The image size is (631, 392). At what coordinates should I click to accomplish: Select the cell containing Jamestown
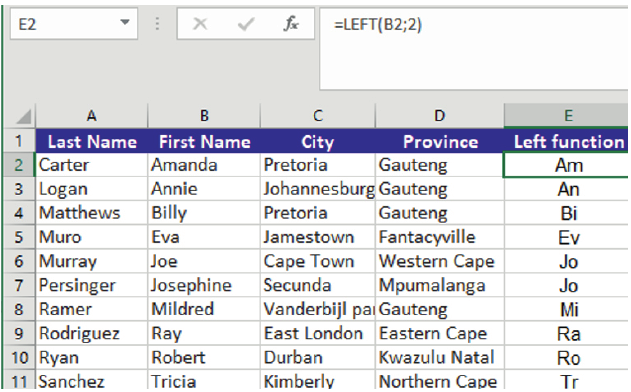tap(318, 237)
